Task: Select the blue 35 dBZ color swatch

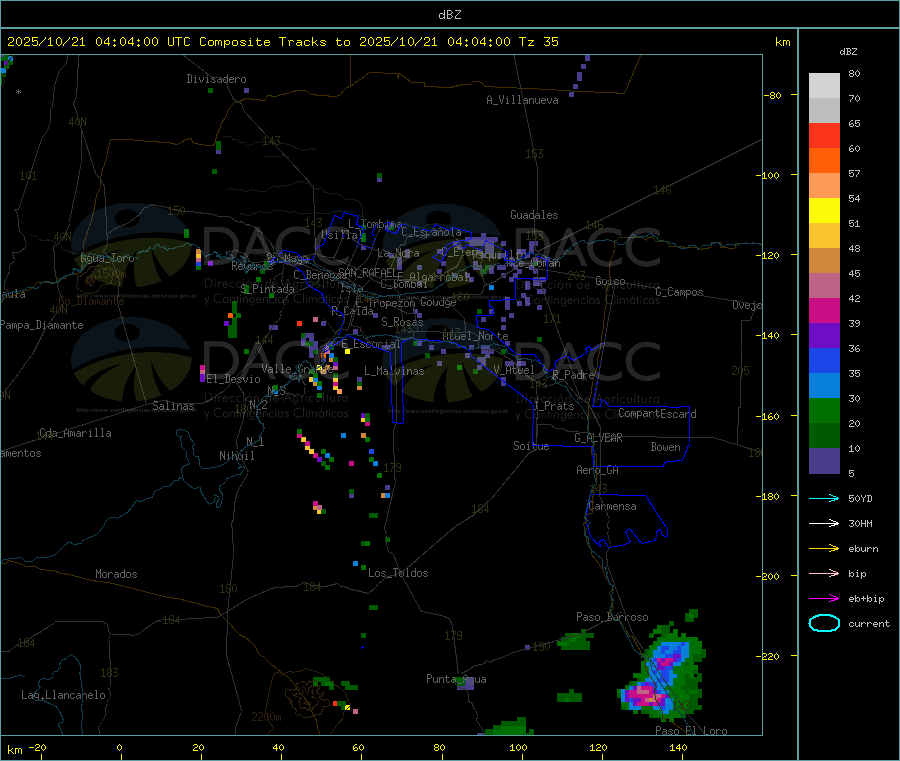Action: 824,361
